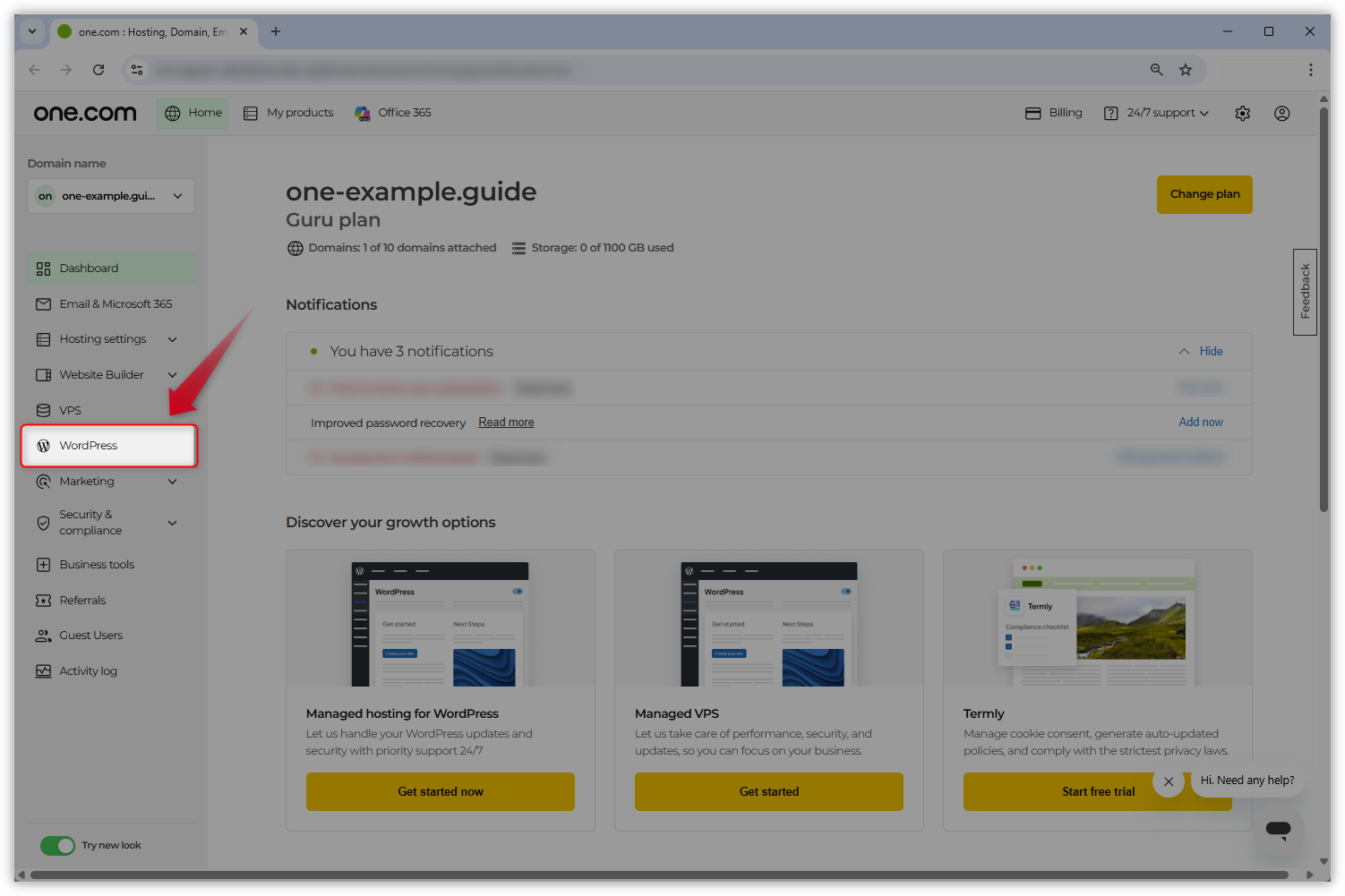Click the browser reload icon
This screenshot has height=896, width=1345.
[99, 70]
